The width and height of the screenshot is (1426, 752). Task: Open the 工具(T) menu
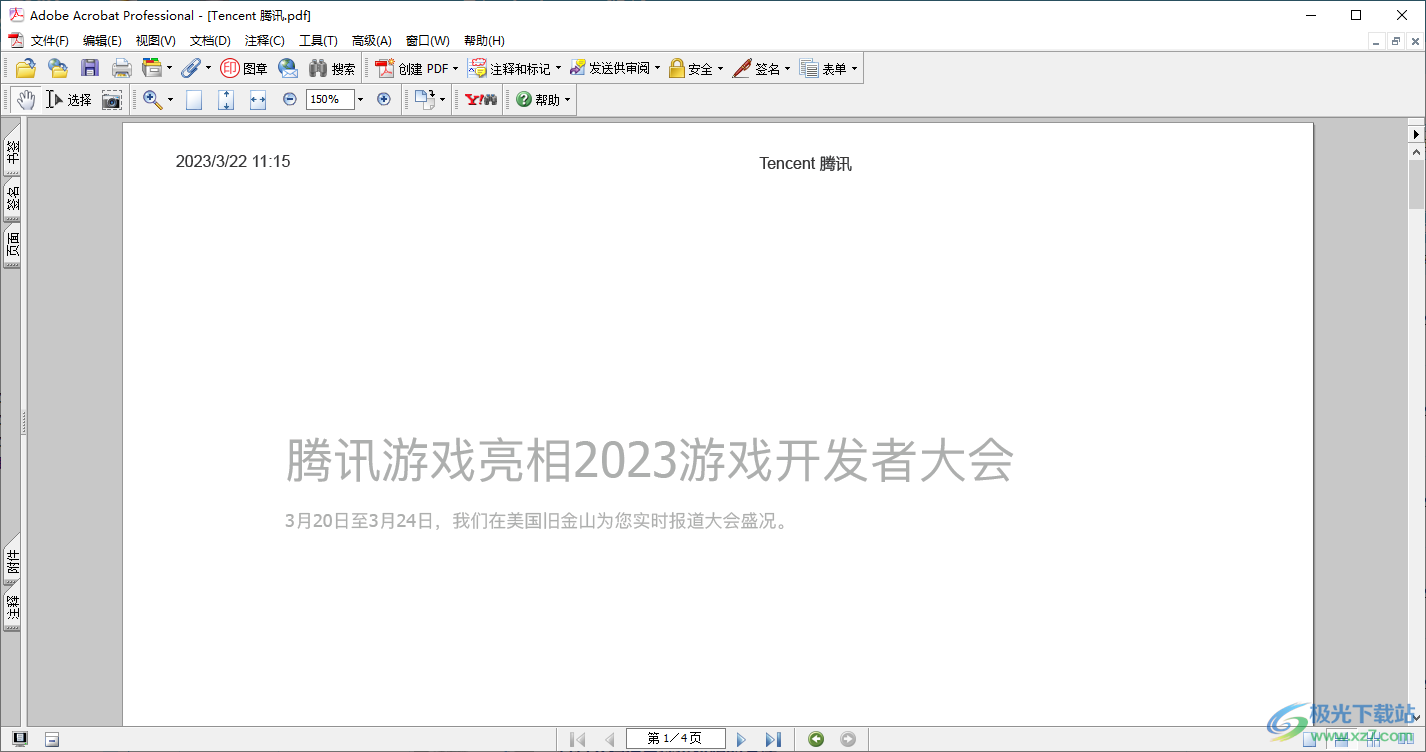[318, 41]
